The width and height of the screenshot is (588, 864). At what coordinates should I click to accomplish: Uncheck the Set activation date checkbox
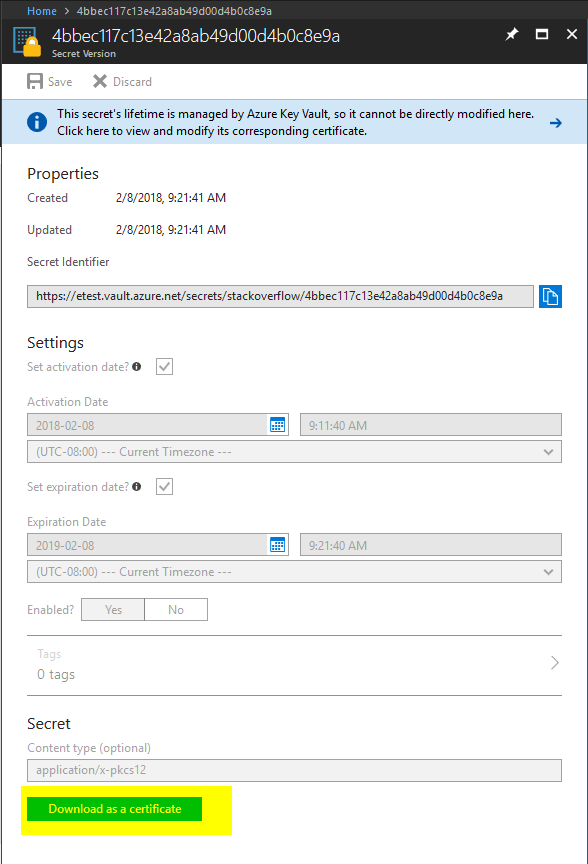(164, 367)
